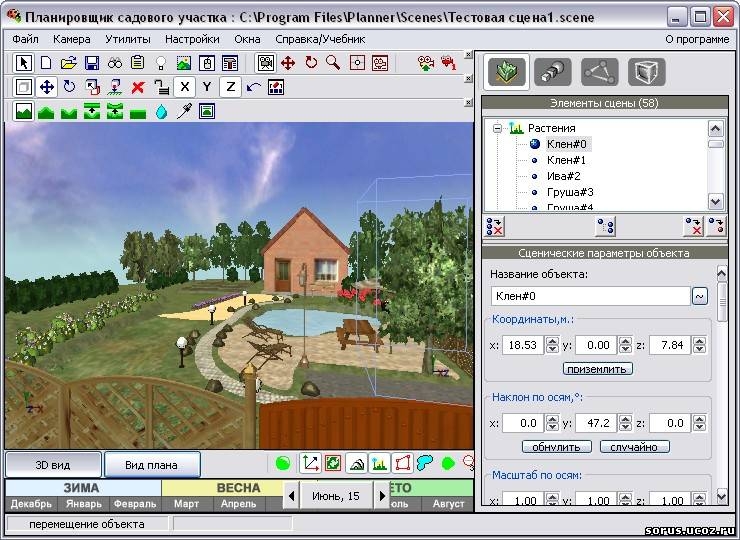
Task: Switch to the Вид плана tab
Action: [151, 465]
